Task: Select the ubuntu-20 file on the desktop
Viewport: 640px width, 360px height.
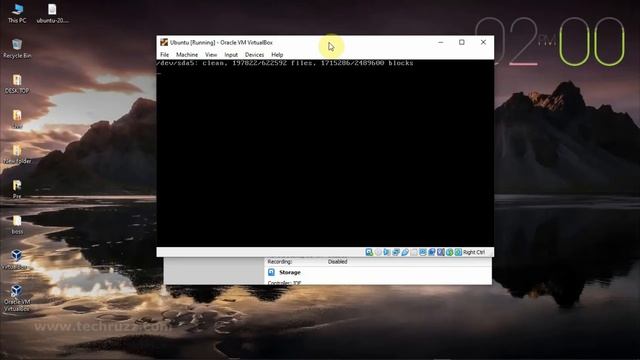Action: [52, 13]
